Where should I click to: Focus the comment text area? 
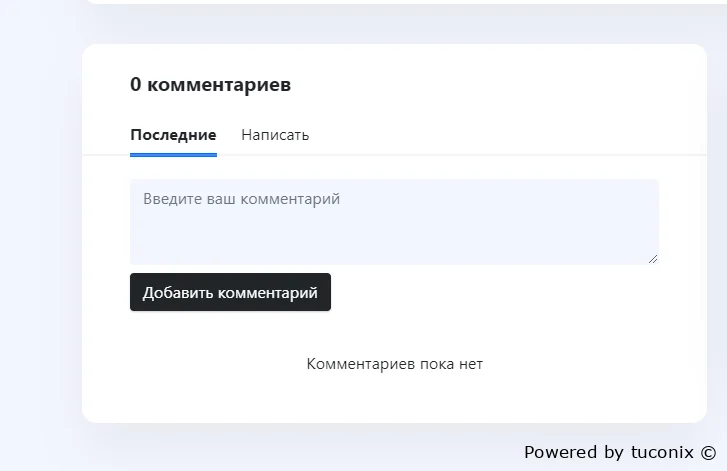[394, 222]
